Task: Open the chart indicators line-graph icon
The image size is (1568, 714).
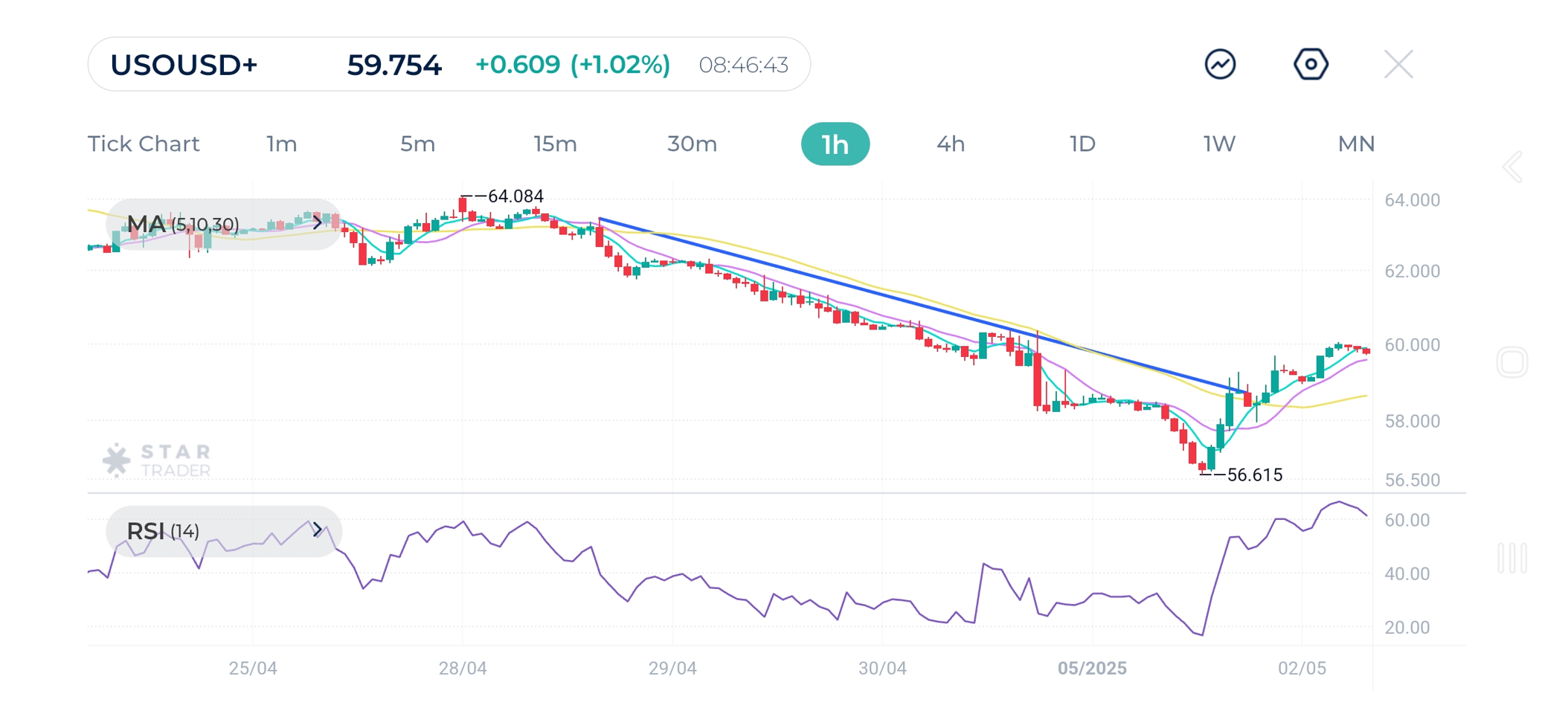Action: (x=1220, y=65)
